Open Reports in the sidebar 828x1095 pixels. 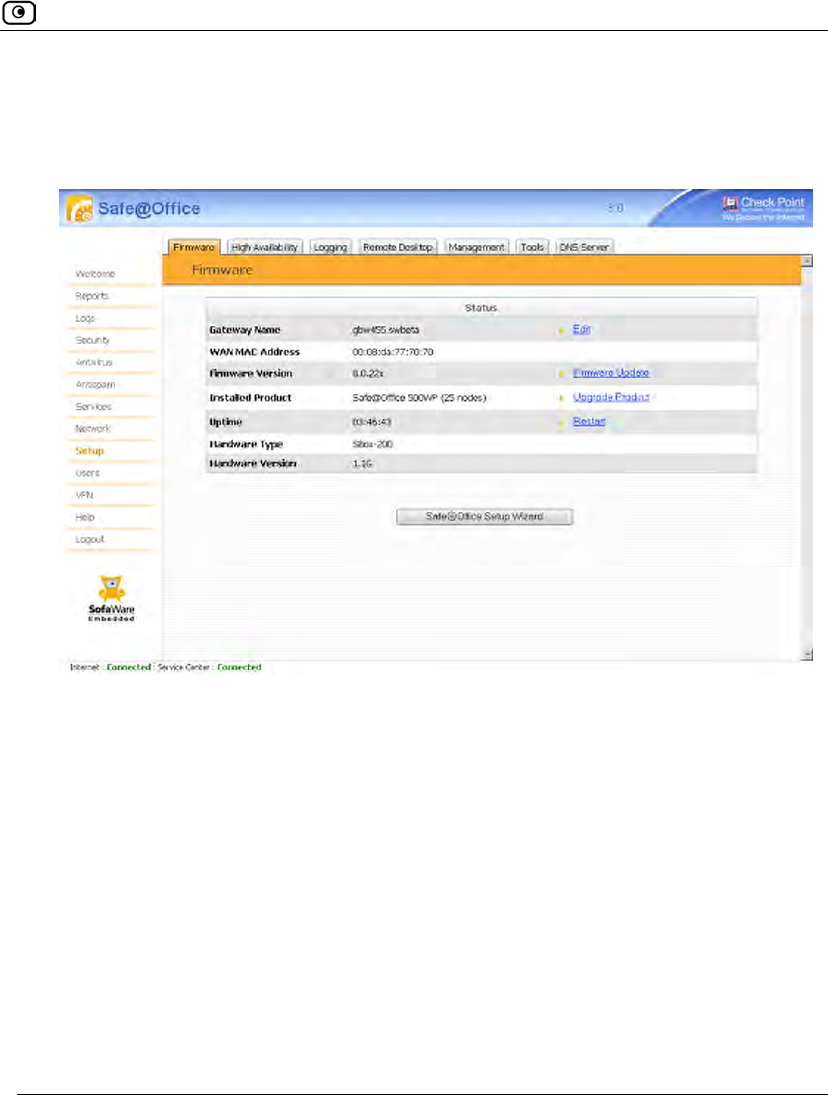click(92, 296)
